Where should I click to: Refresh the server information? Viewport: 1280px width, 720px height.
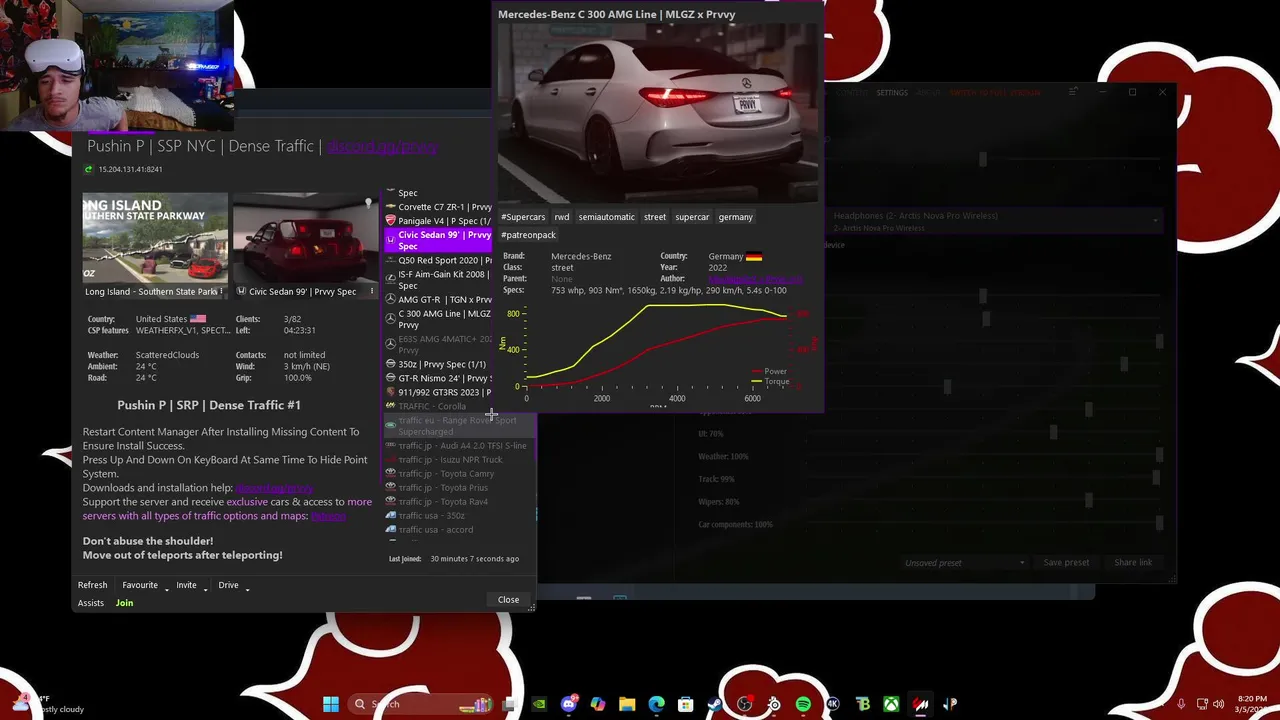92,585
